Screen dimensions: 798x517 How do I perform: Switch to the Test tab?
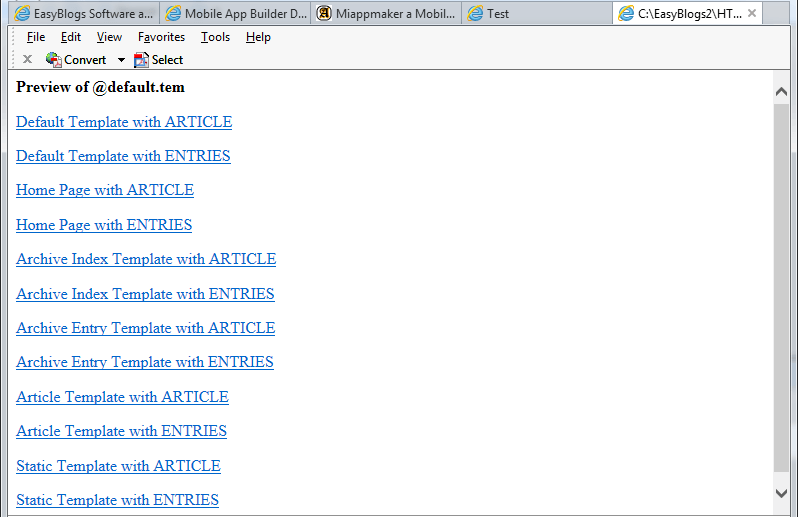point(537,14)
